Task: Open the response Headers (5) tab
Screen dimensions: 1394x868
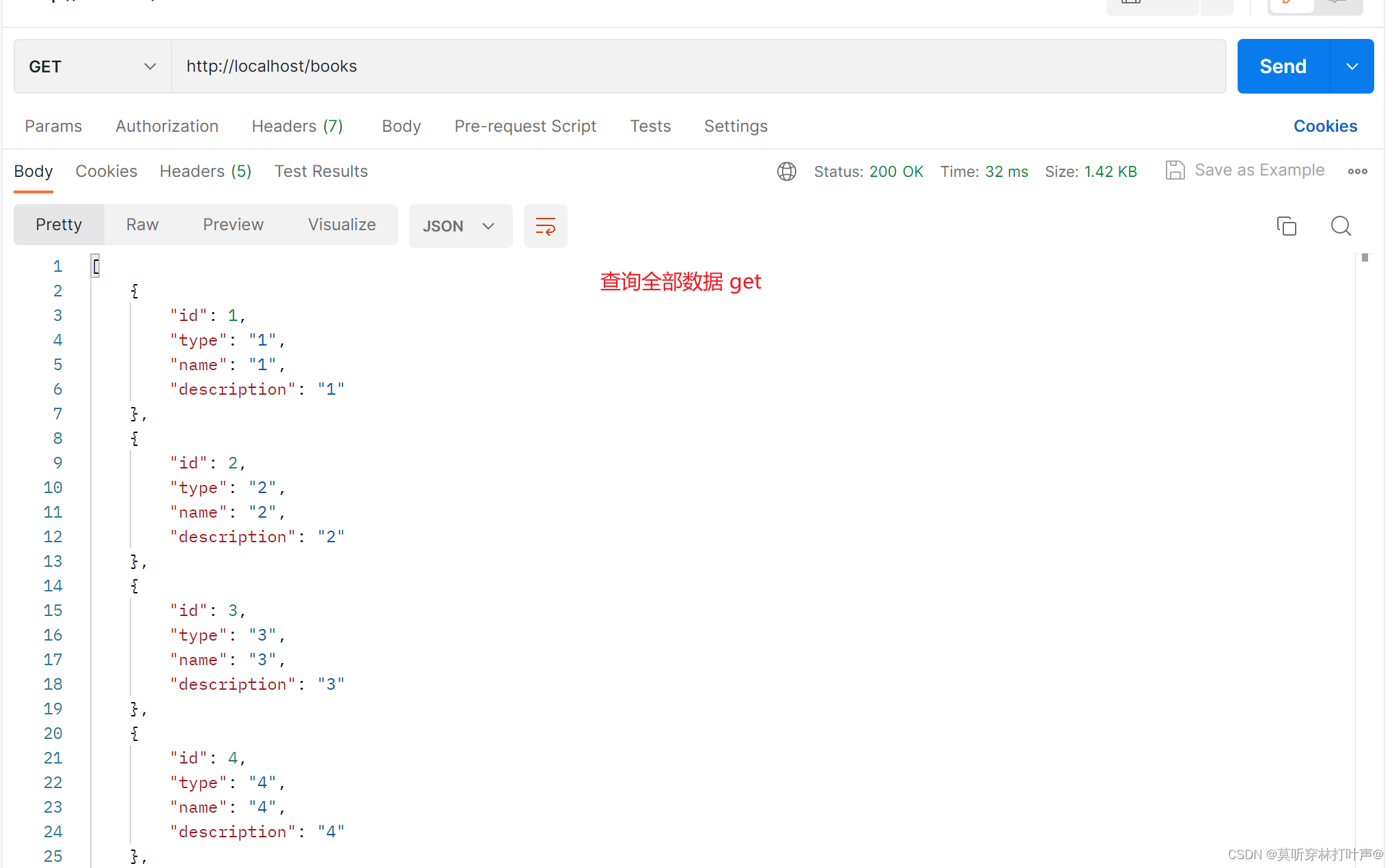Action: point(206,171)
